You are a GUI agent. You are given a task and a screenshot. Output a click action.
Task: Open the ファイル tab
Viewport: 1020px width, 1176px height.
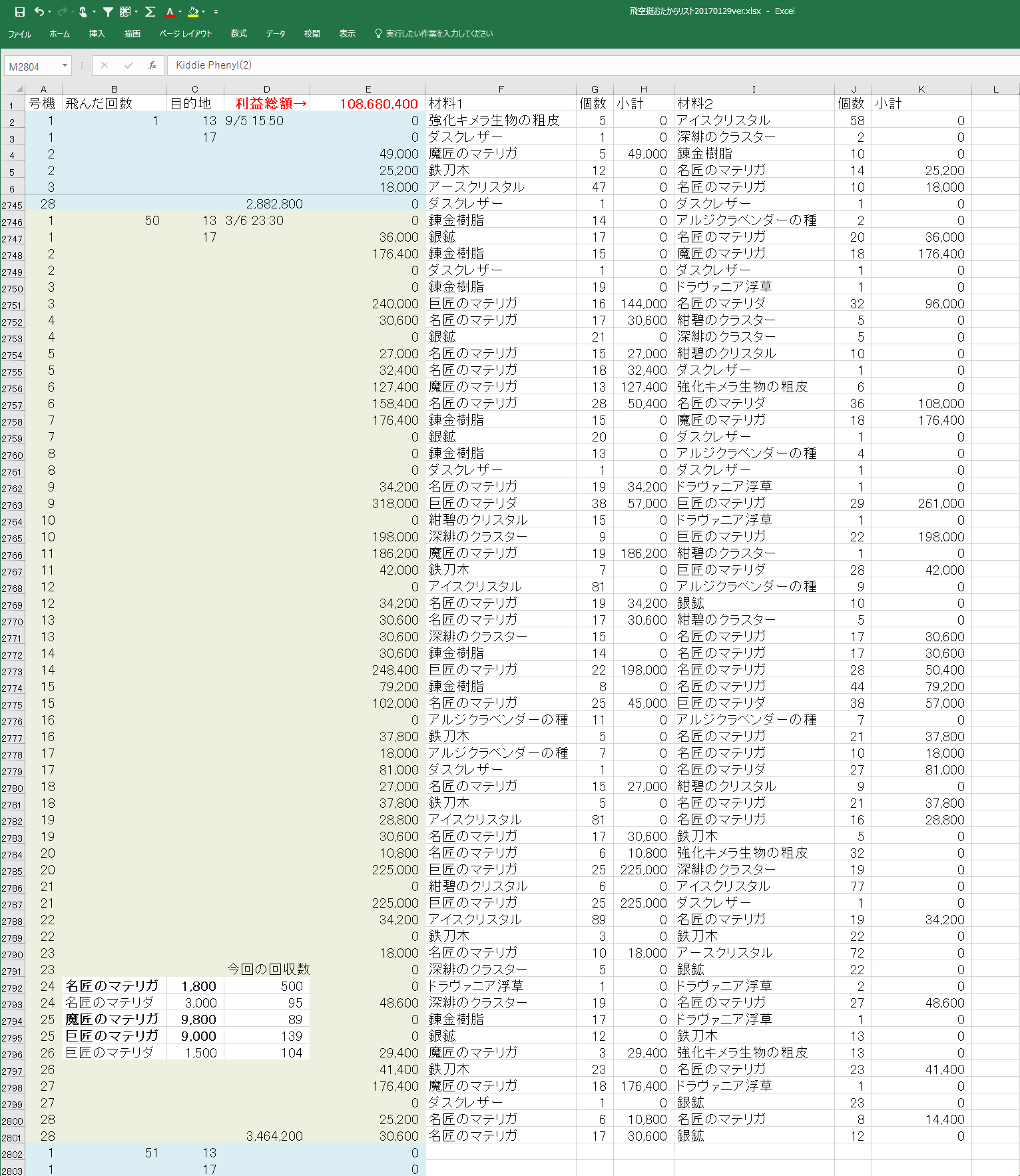click(19, 34)
